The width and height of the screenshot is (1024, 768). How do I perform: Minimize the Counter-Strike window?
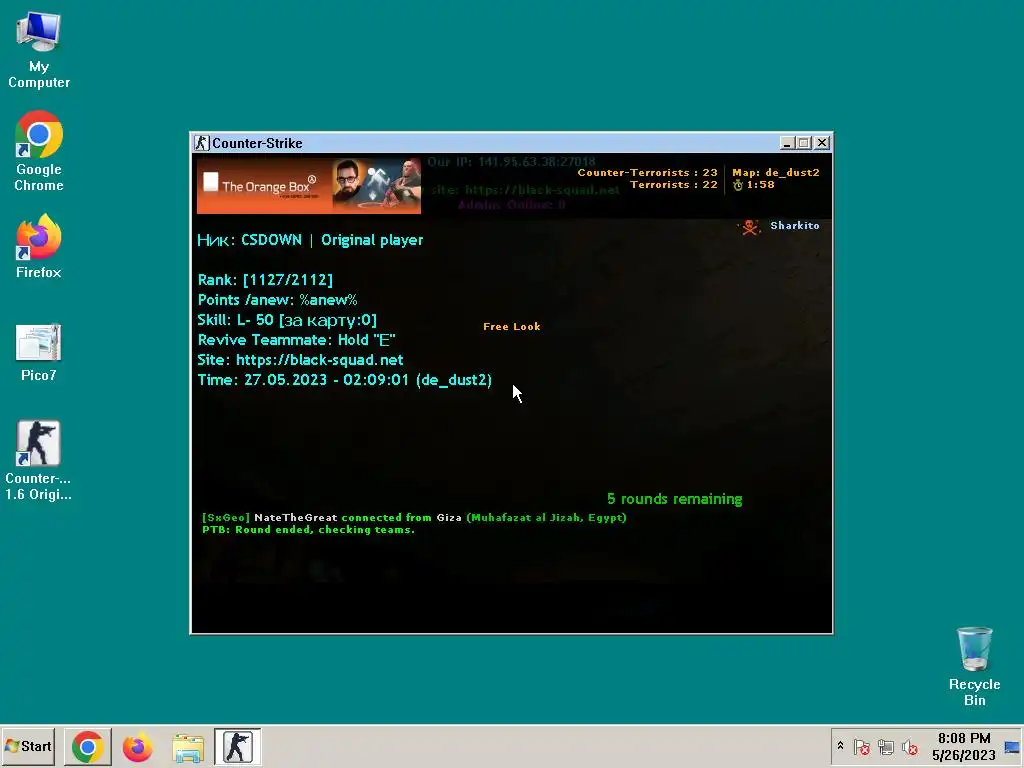tap(787, 143)
